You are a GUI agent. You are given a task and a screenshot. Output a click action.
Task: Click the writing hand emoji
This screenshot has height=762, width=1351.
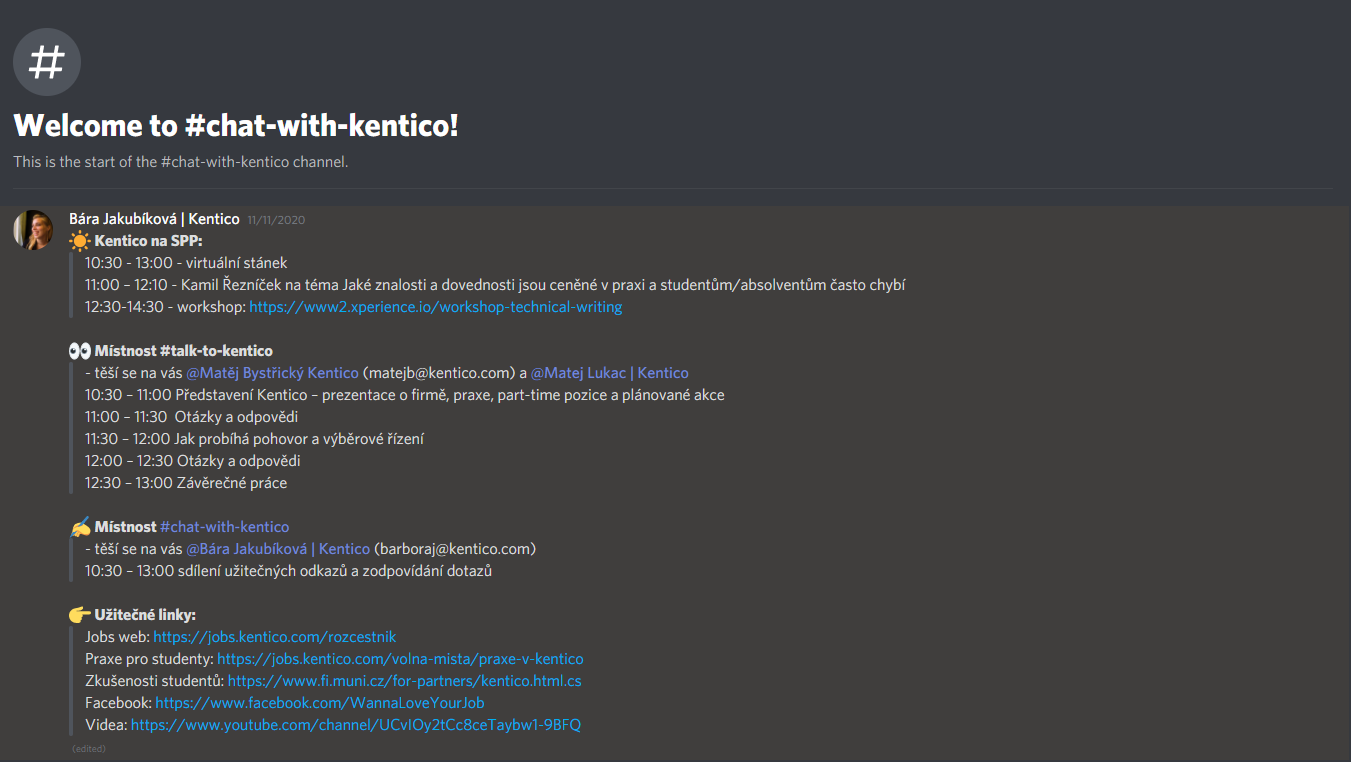pos(80,527)
